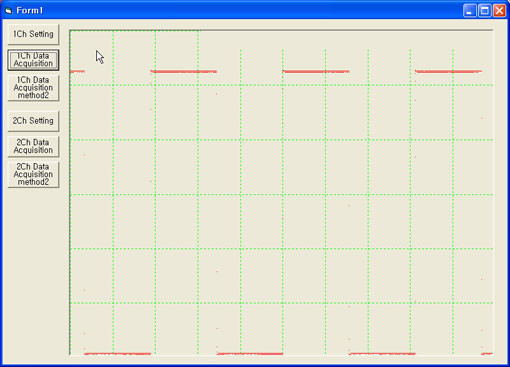The width and height of the screenshot is (510, 367).
Task: Select the third red high-level waveform segment
Action: [x=316, y=71]
